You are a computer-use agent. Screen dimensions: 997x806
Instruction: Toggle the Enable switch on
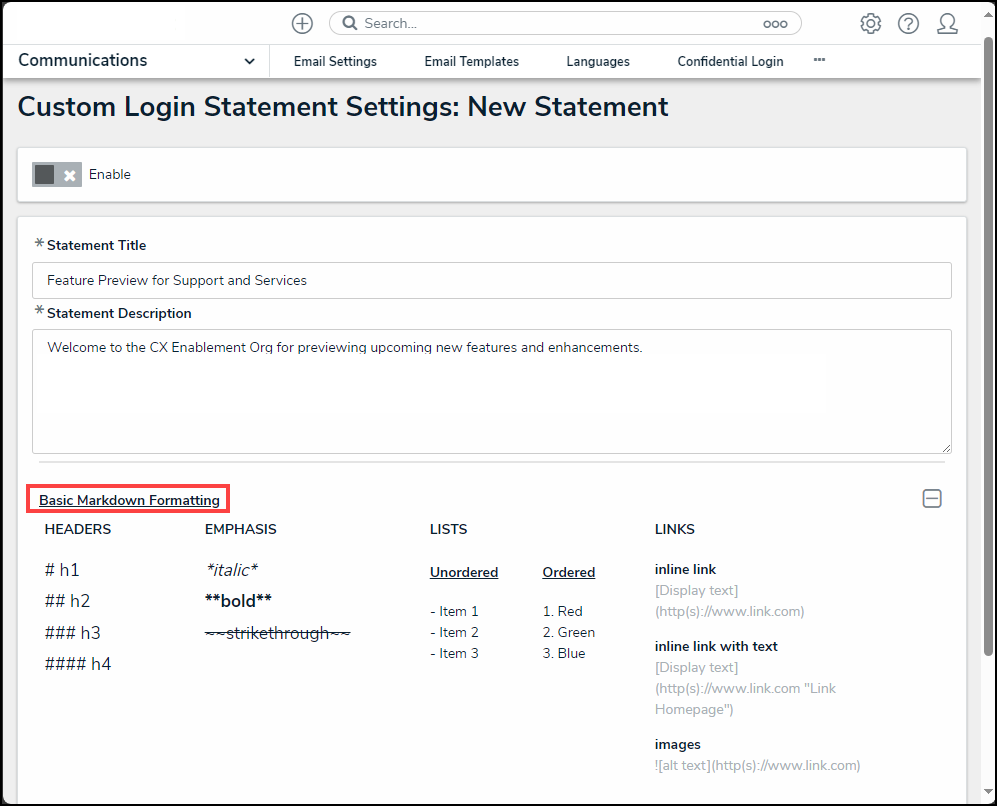(56, 174)
